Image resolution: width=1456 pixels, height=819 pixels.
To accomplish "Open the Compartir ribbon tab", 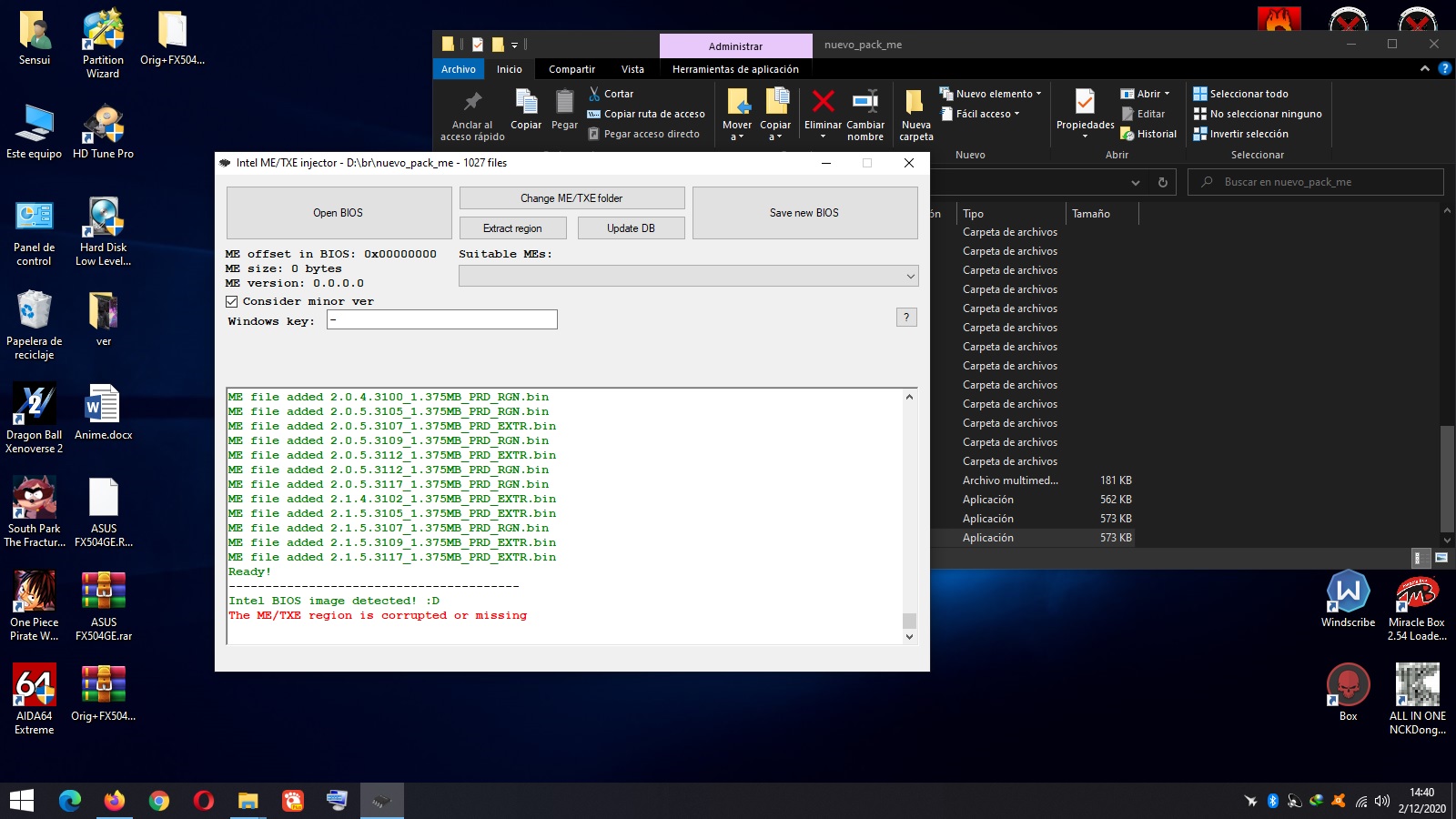I will pyautogui.click(x=571, y=69).
